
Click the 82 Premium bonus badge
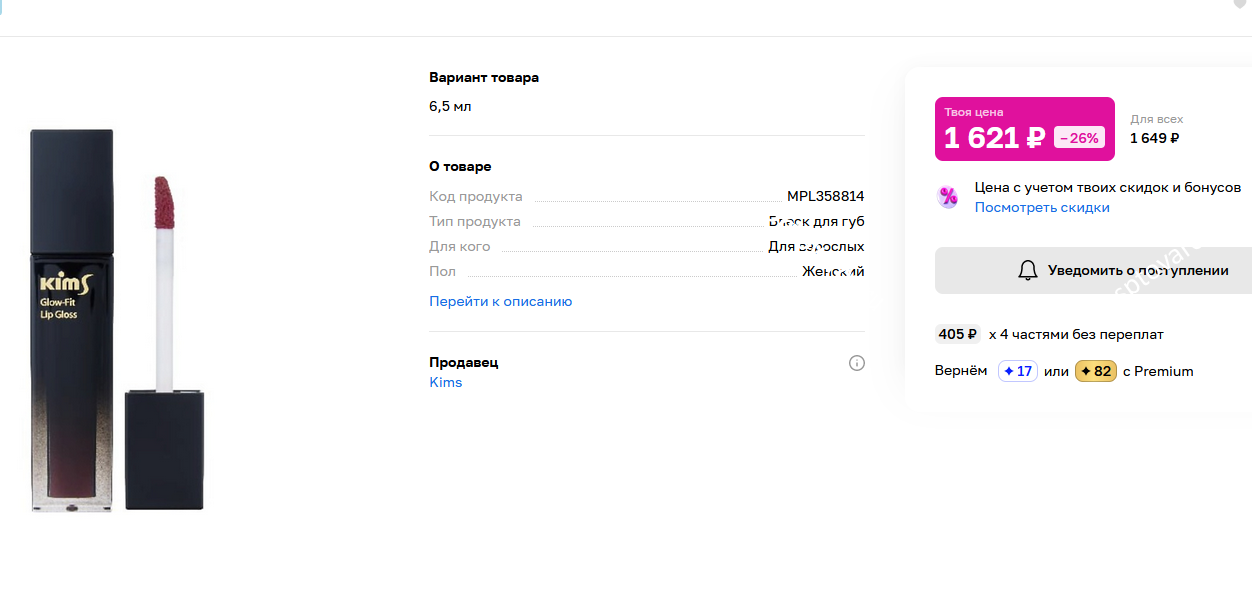click(1096, 371)
